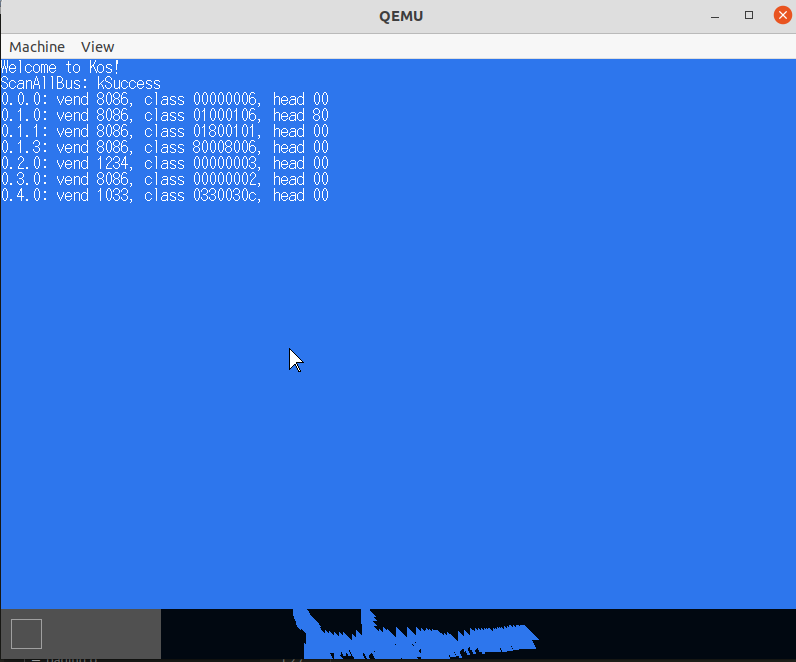Click the 'ScanAllBus: kSuccess' line
This screenshot has width=796, height=662.
tap(81, 83)
